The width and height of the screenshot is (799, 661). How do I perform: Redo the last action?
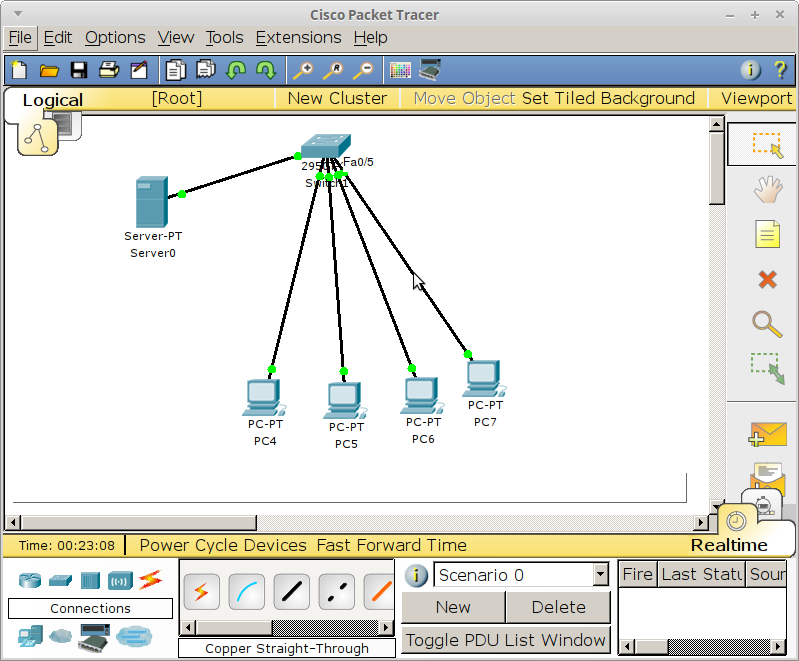[x=266, y=70]
